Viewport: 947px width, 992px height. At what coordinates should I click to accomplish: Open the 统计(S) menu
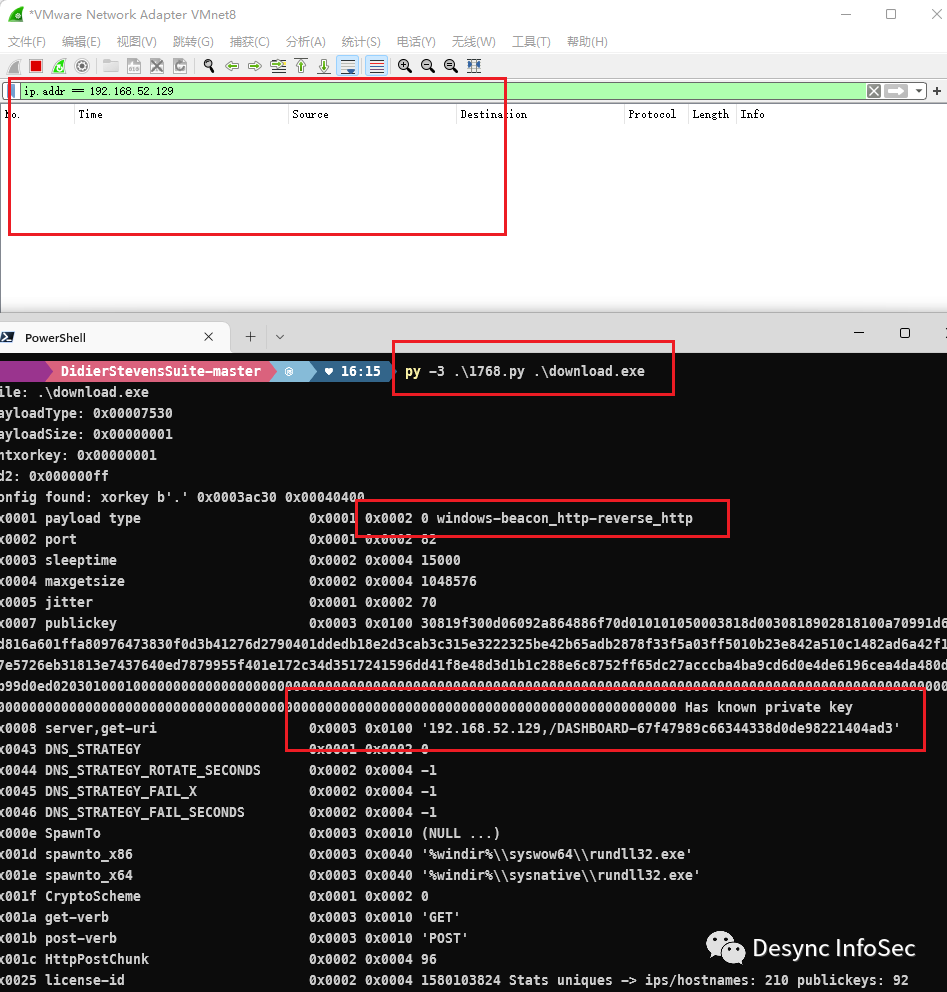[x=361, y=42]
